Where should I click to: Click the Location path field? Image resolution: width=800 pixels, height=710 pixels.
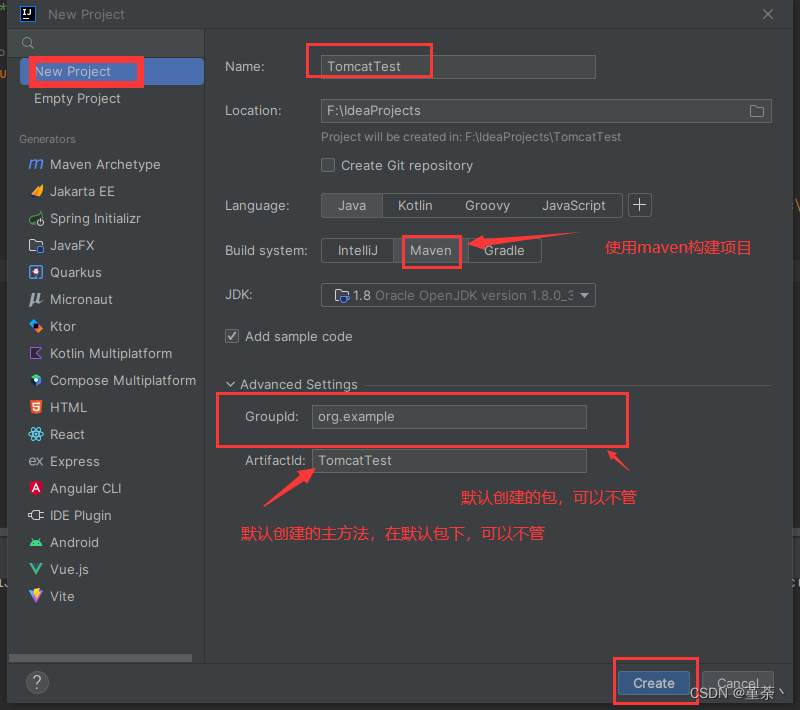546,111
